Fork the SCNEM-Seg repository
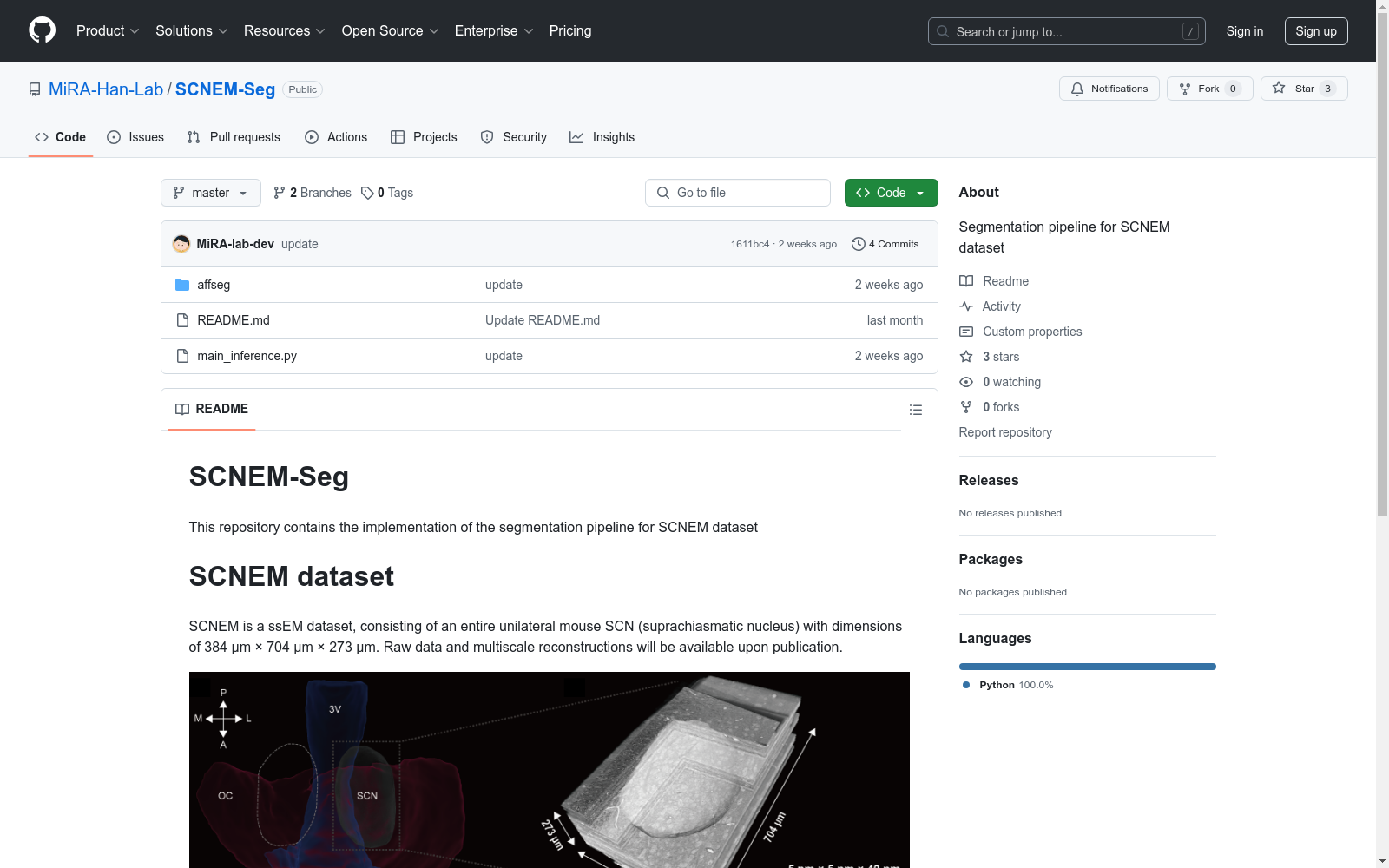Screen dimensions: 1389x868 coord(1210,89)
